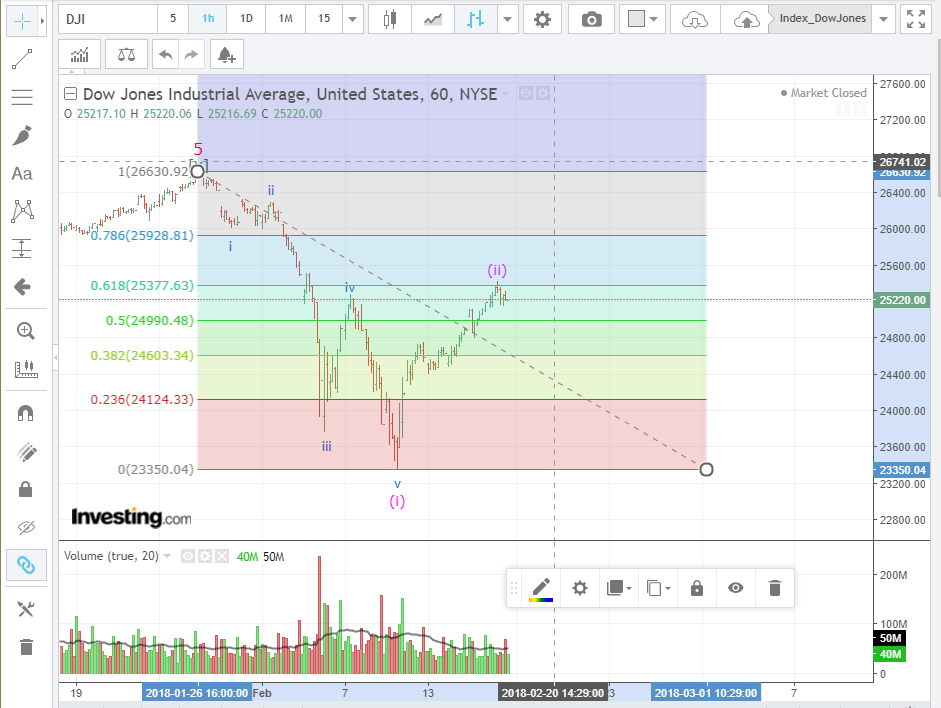Switch to the 15 minute interval

(324, 19)
